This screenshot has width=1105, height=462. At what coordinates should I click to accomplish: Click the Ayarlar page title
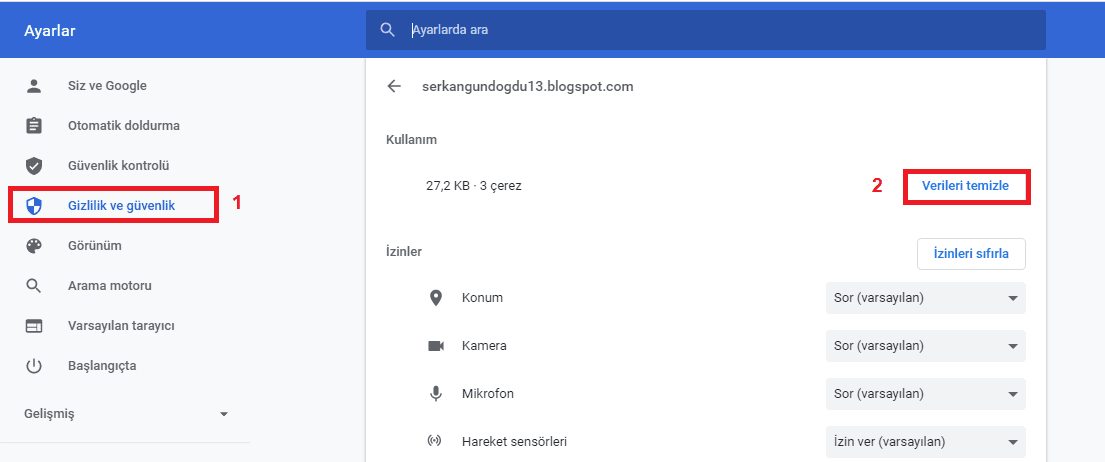(49, 31)
